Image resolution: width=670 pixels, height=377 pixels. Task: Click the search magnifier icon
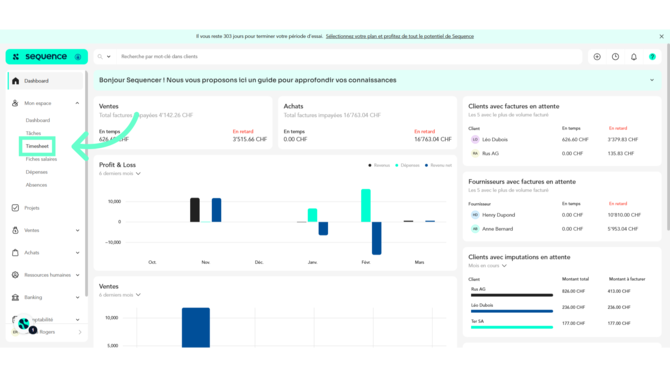coord(100,56)
